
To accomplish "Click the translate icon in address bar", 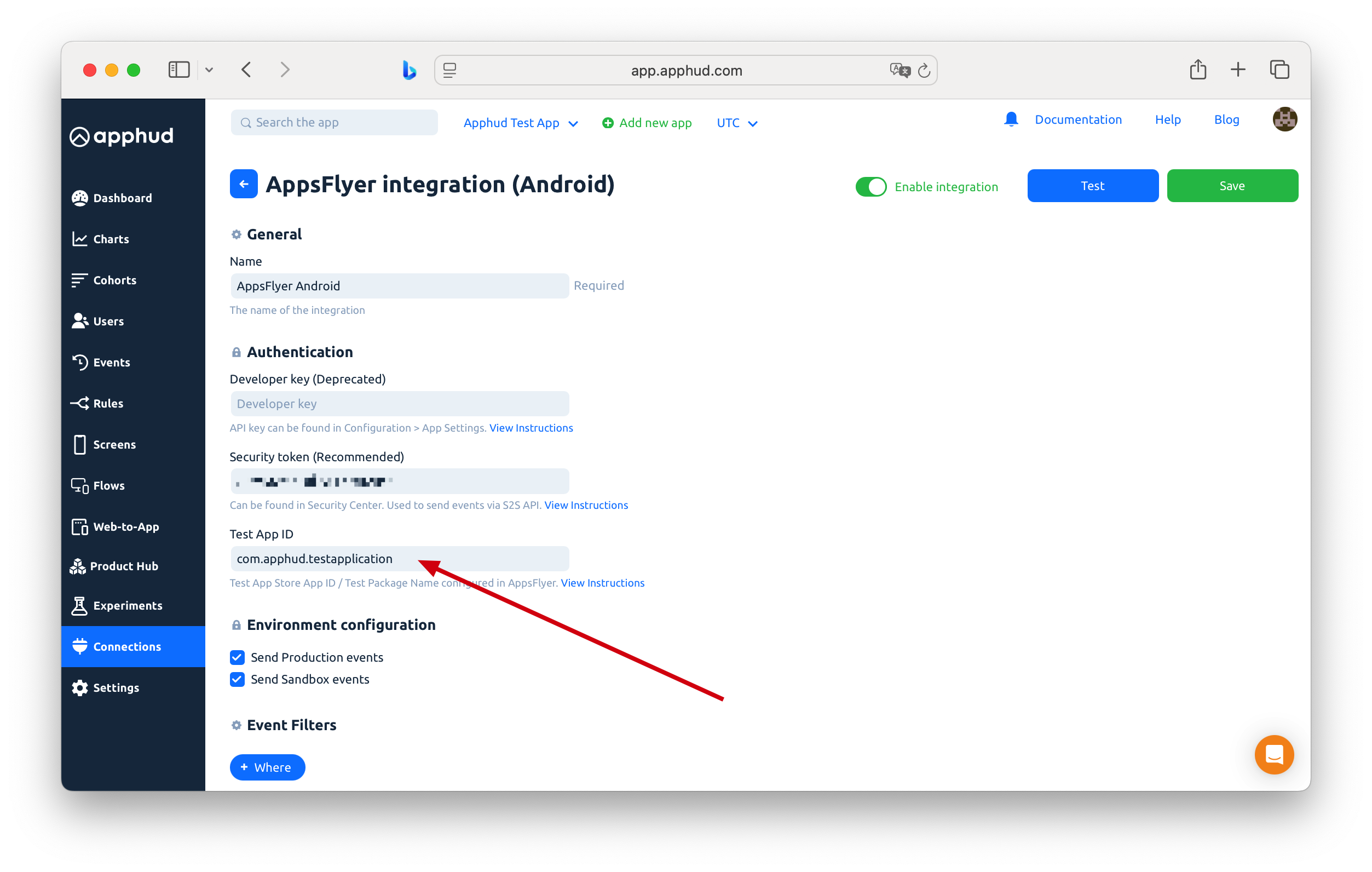I will click(x=899, y=70).
